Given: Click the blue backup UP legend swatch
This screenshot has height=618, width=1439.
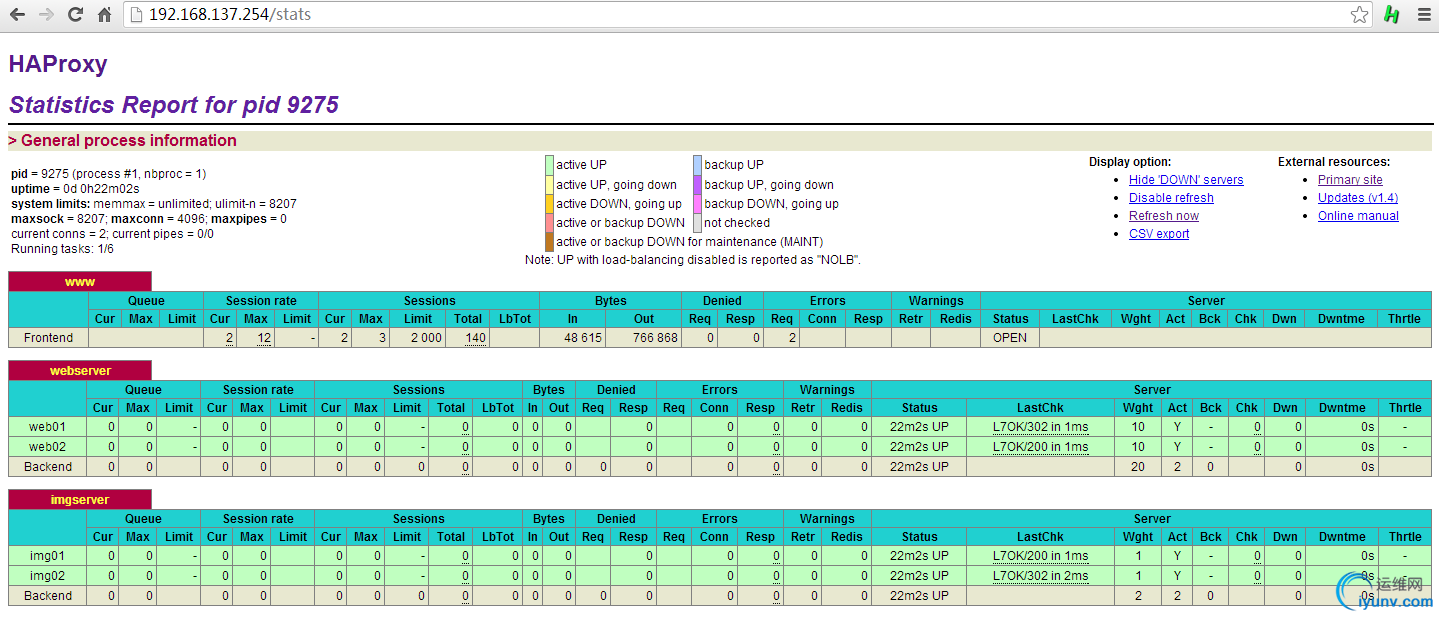Looking at the screenshot, I should tap(697, 165).
